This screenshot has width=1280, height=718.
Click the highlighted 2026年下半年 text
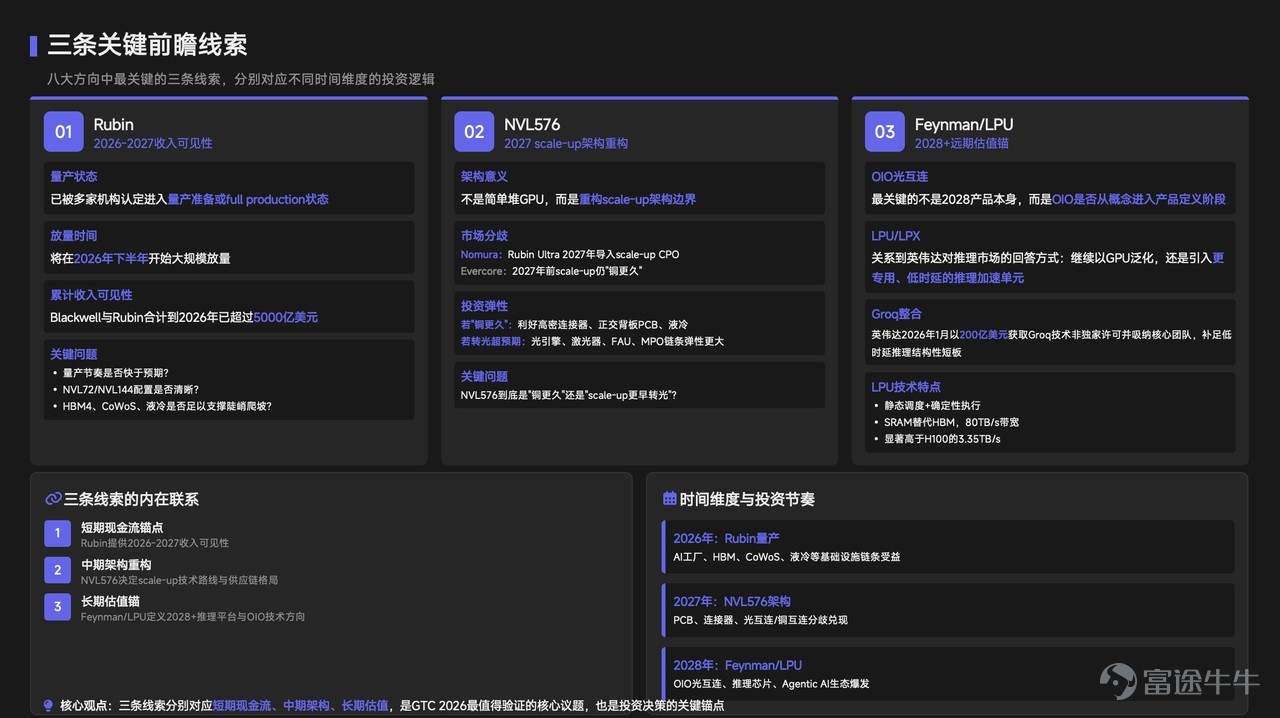point(110,258)
